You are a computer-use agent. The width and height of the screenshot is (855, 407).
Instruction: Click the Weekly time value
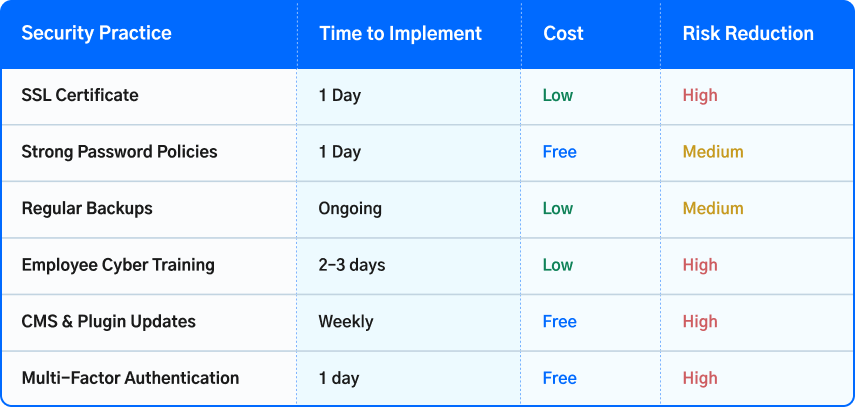click(x=346, y=321)
